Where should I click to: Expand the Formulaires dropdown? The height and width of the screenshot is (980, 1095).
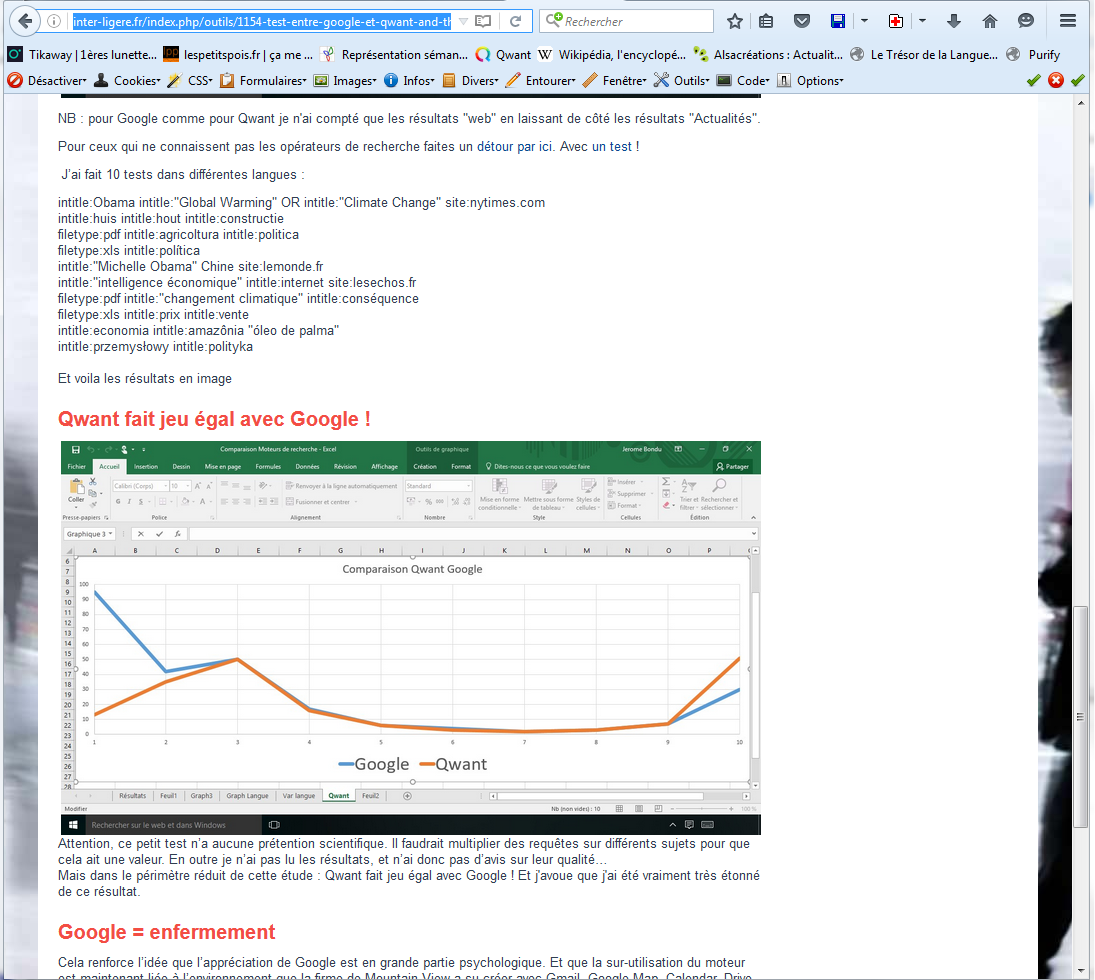click(x=264, y=80)
